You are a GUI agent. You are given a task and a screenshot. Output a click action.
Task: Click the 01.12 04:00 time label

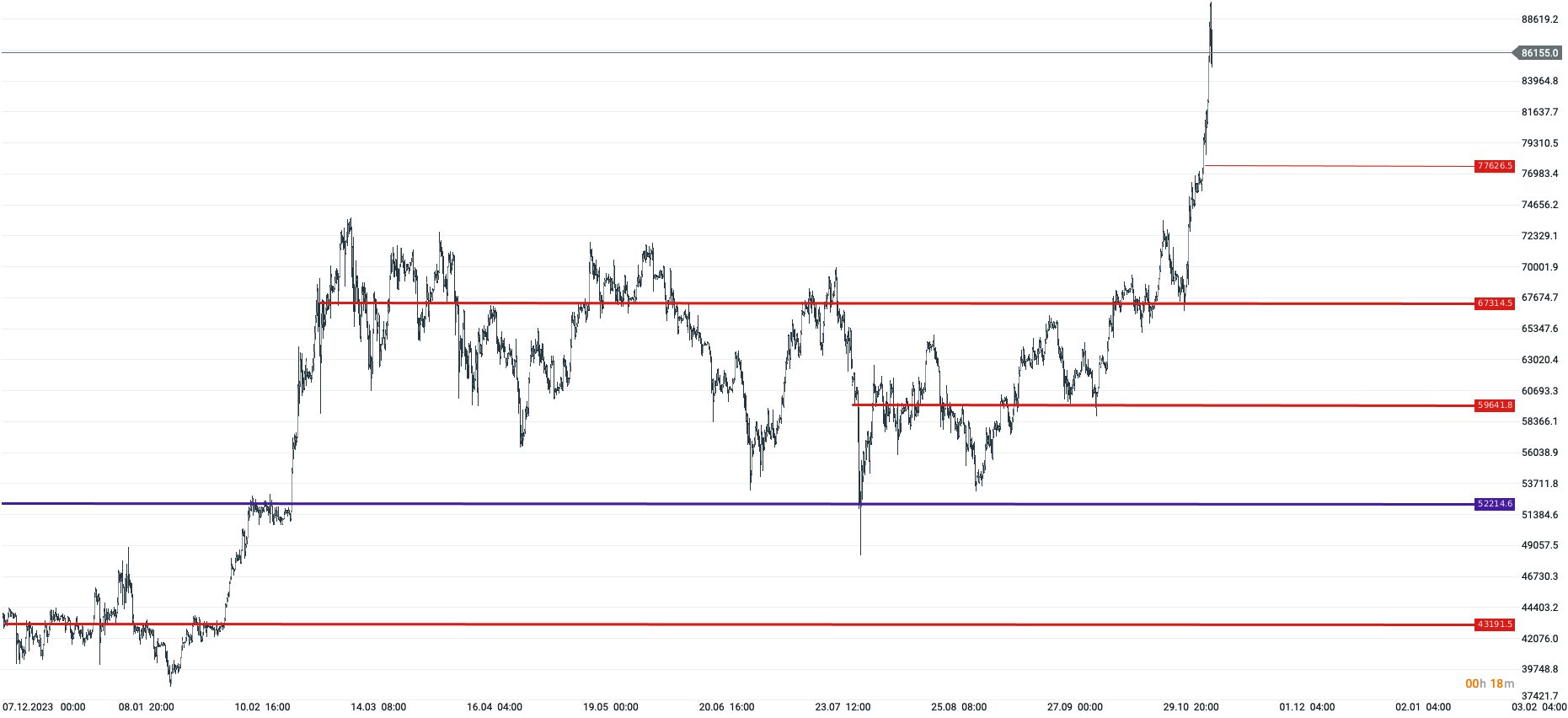tap(1307, 707)
